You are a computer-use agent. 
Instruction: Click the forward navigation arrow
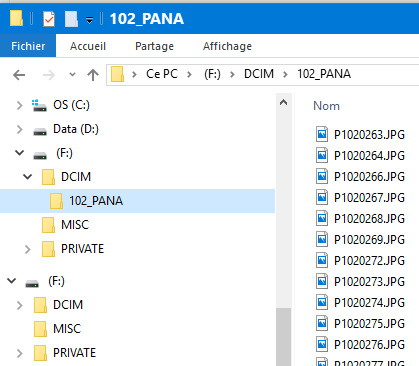coord(49,75)
